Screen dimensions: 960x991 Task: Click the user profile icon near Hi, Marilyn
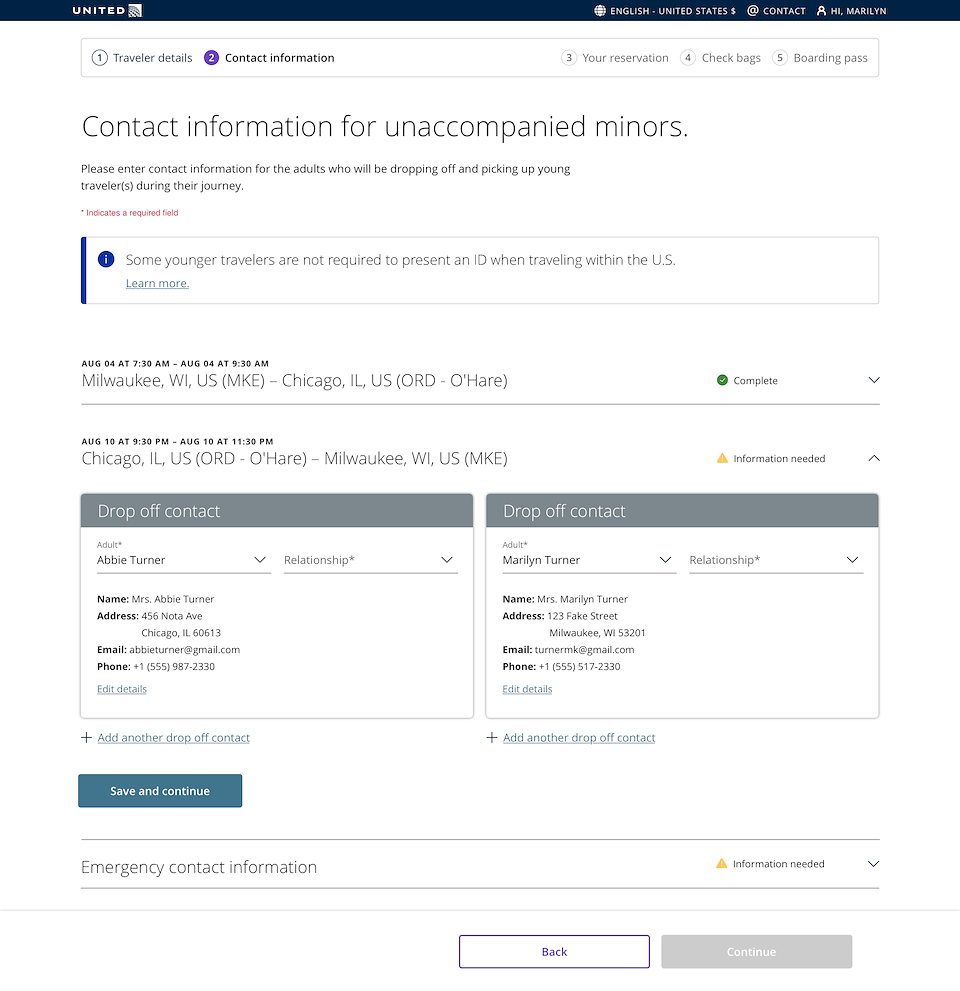tap(822, 11)
